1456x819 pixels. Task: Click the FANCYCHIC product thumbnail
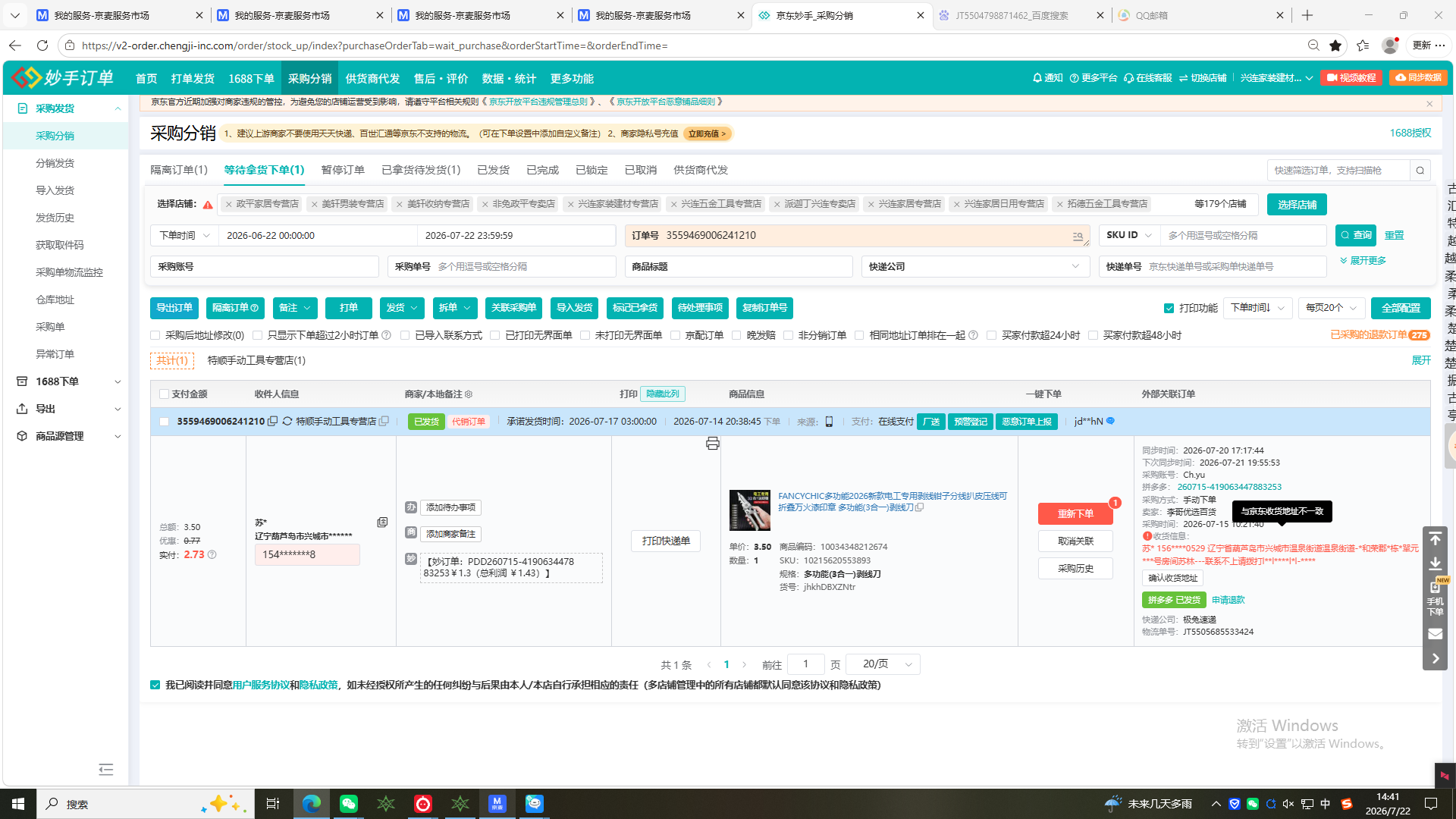point(749,510)
